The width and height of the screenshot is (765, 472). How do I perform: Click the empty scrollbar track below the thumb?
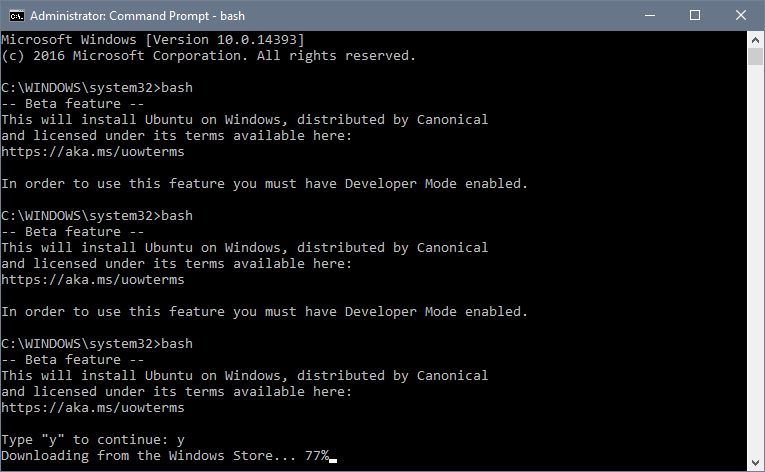[x=755, y=259]
